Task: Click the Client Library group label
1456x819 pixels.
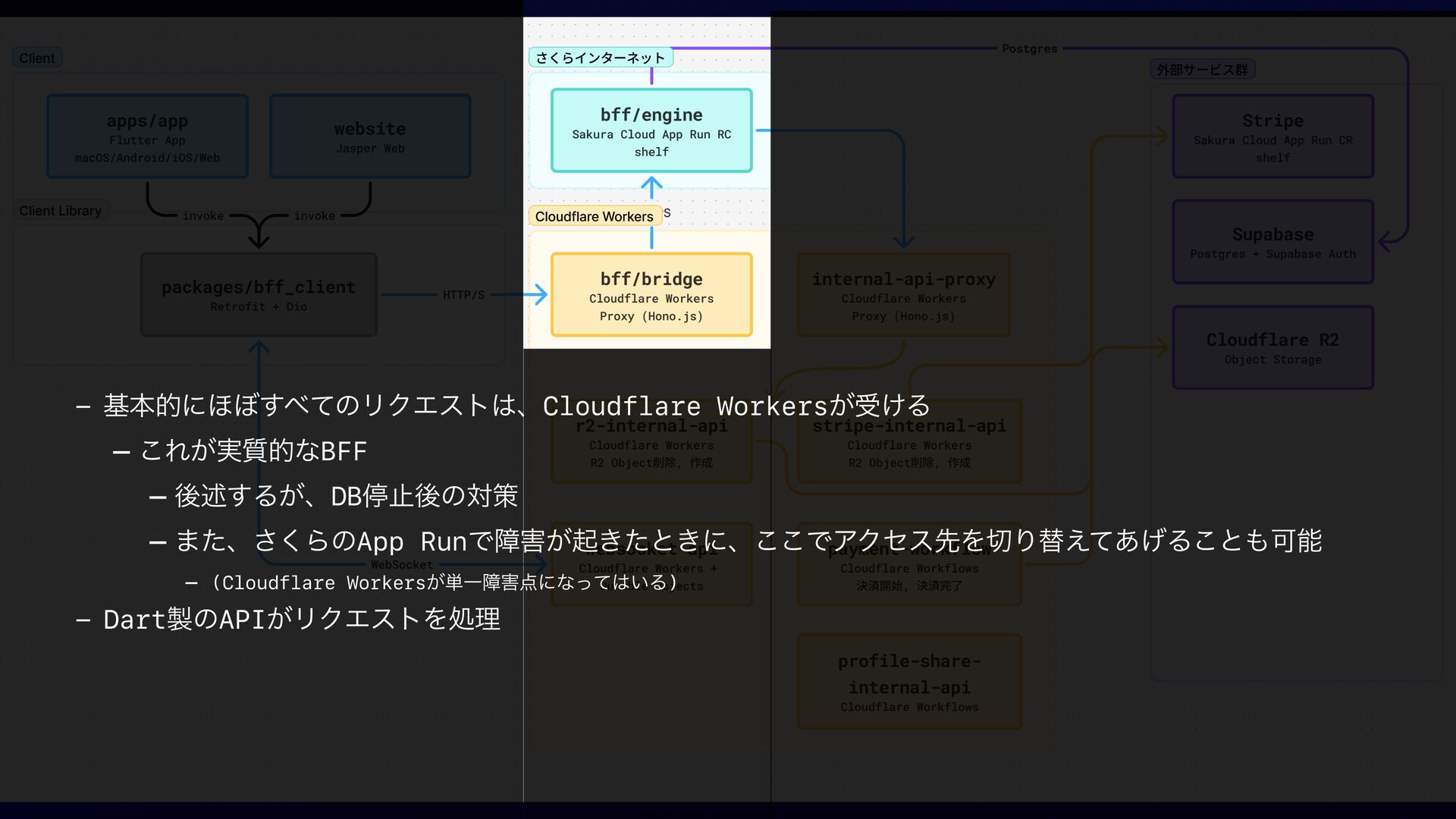Action: click(x=61, y=211)
